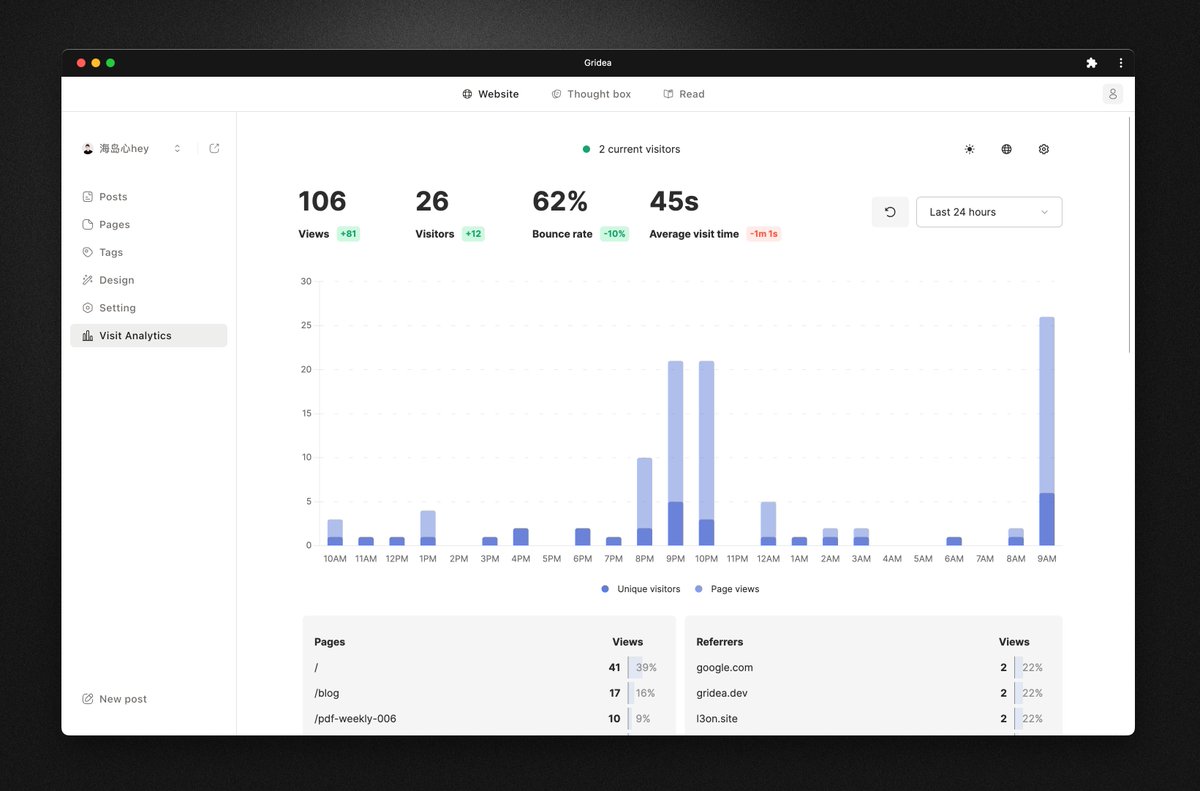Open Posts in the sidebar
The image size is (1200, 791).
click(x=148, y=197)
